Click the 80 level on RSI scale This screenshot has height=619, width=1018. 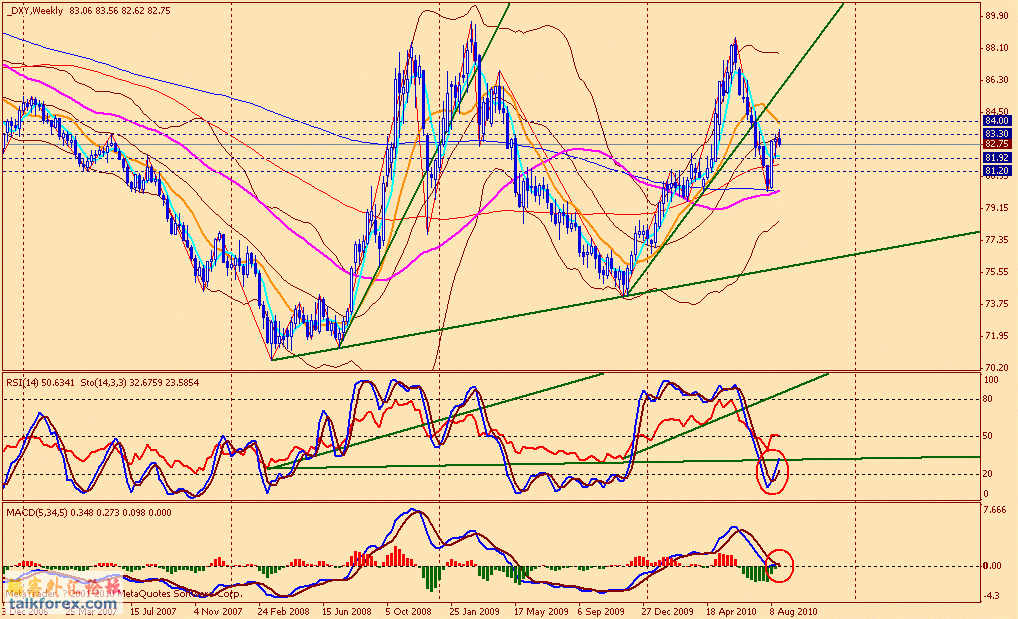[990, 399]
